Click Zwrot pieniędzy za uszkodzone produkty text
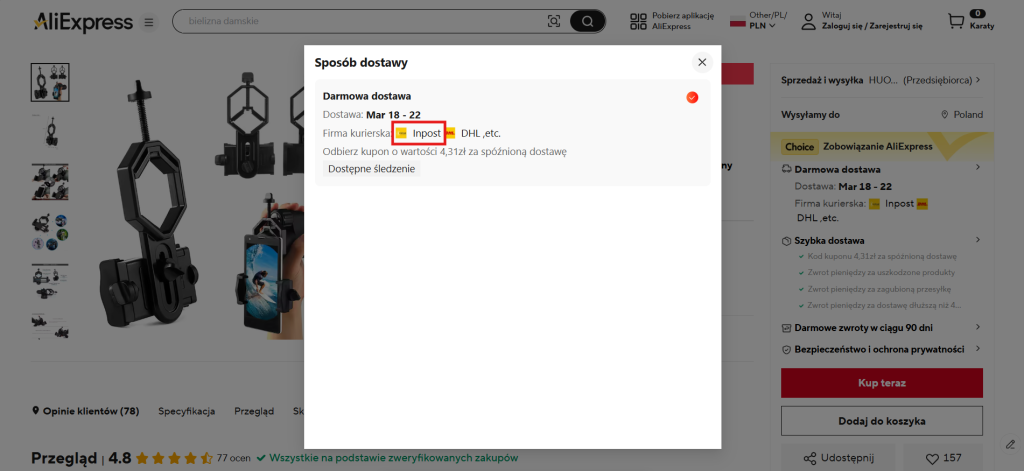 click(x=881, y=272)
